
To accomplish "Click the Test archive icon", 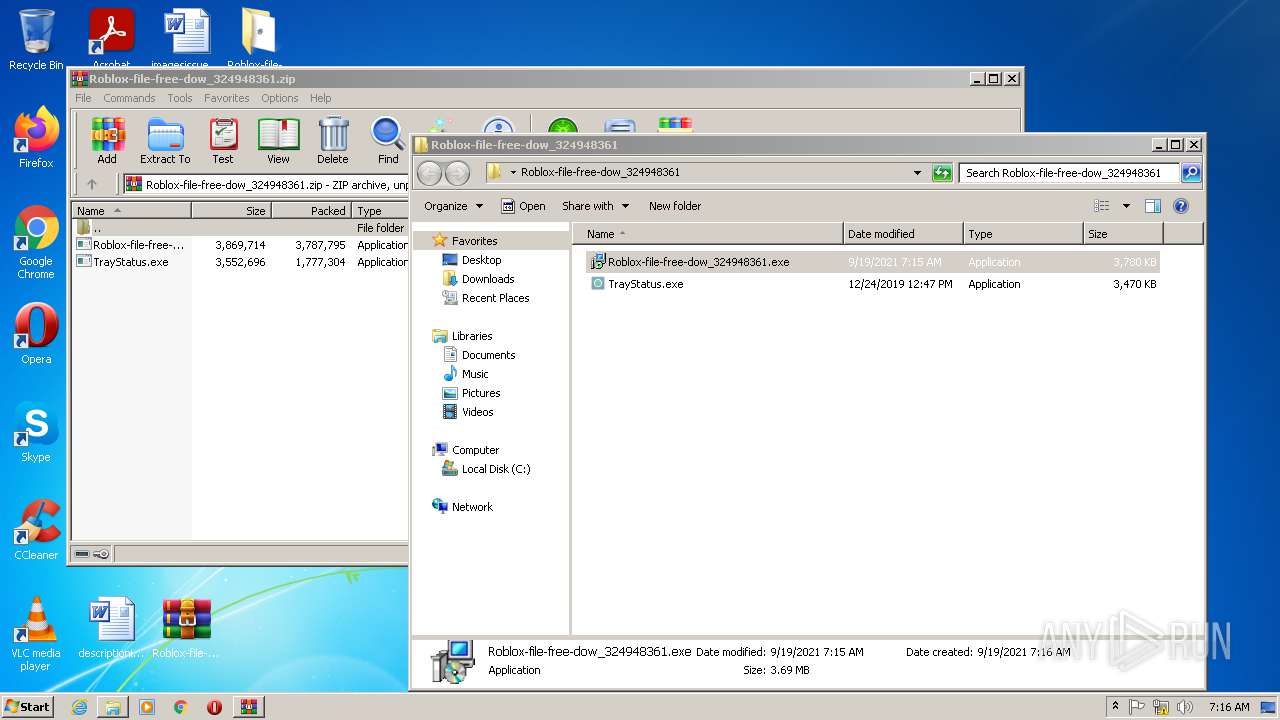I will coord(223,140).
